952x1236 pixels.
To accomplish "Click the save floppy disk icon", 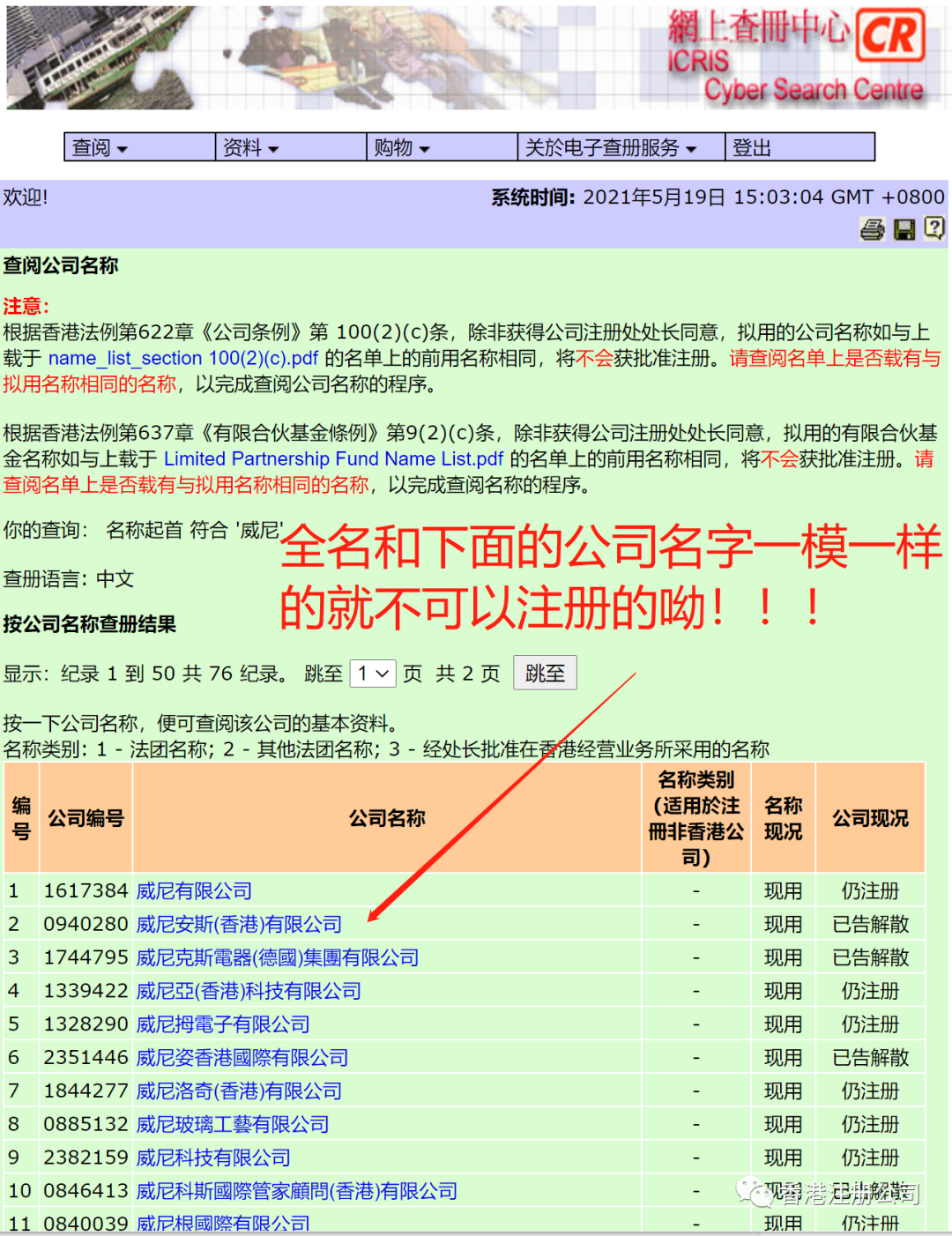I will pyautogui.click(x=902, y=229).
